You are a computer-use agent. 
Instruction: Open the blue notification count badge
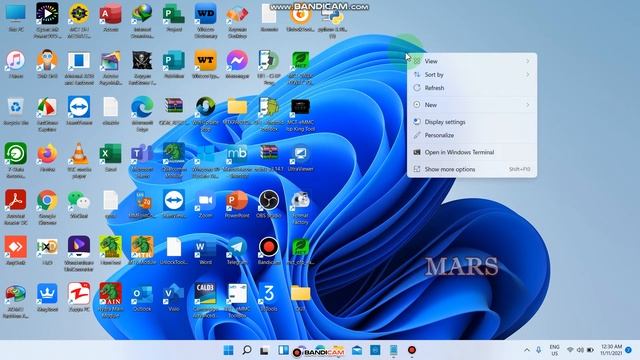point(629,350)
